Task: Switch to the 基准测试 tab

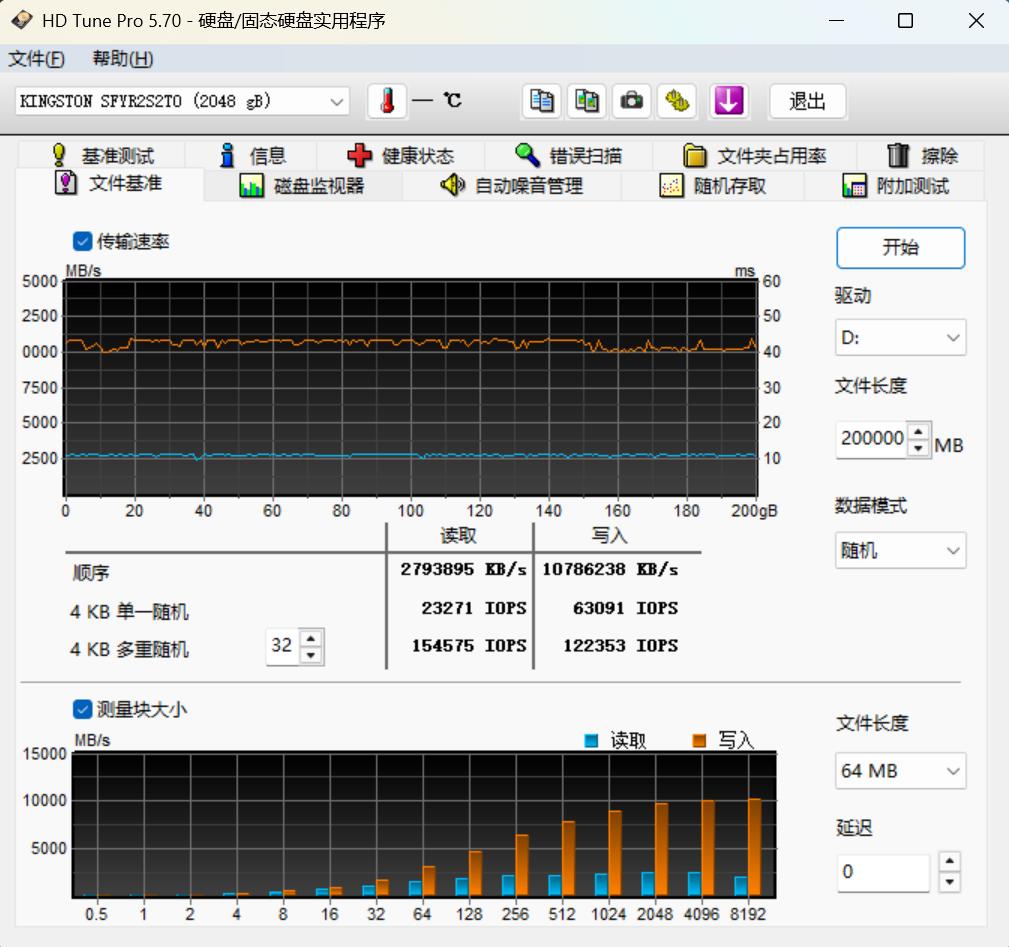Action: click(x=102, y=155)
